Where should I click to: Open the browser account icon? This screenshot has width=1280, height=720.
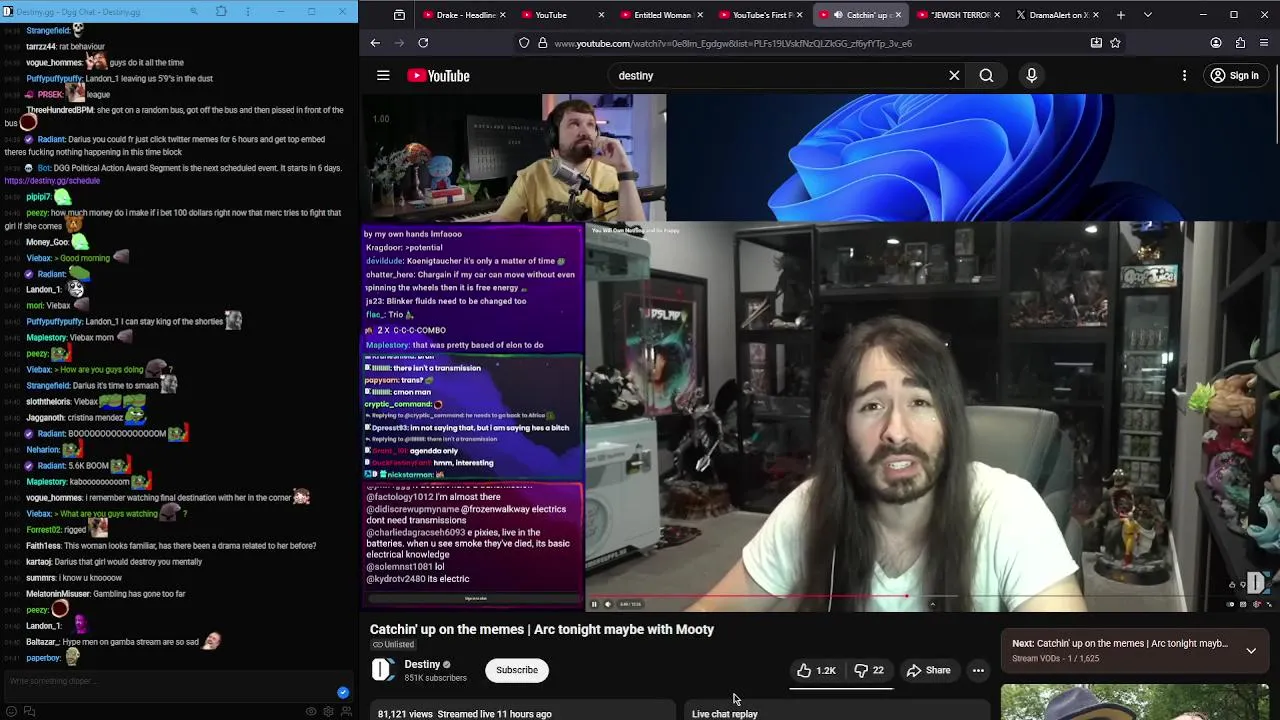click(1216, 43)
